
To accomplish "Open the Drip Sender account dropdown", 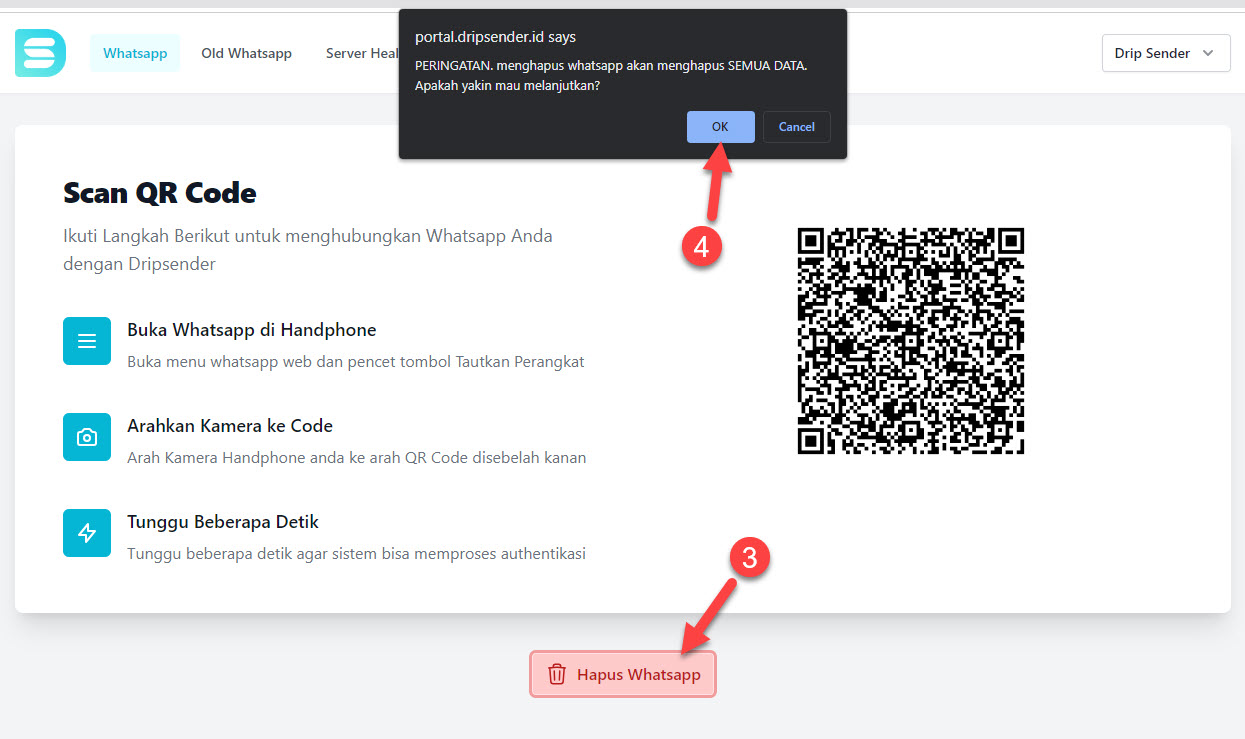I will [1166, 53].
